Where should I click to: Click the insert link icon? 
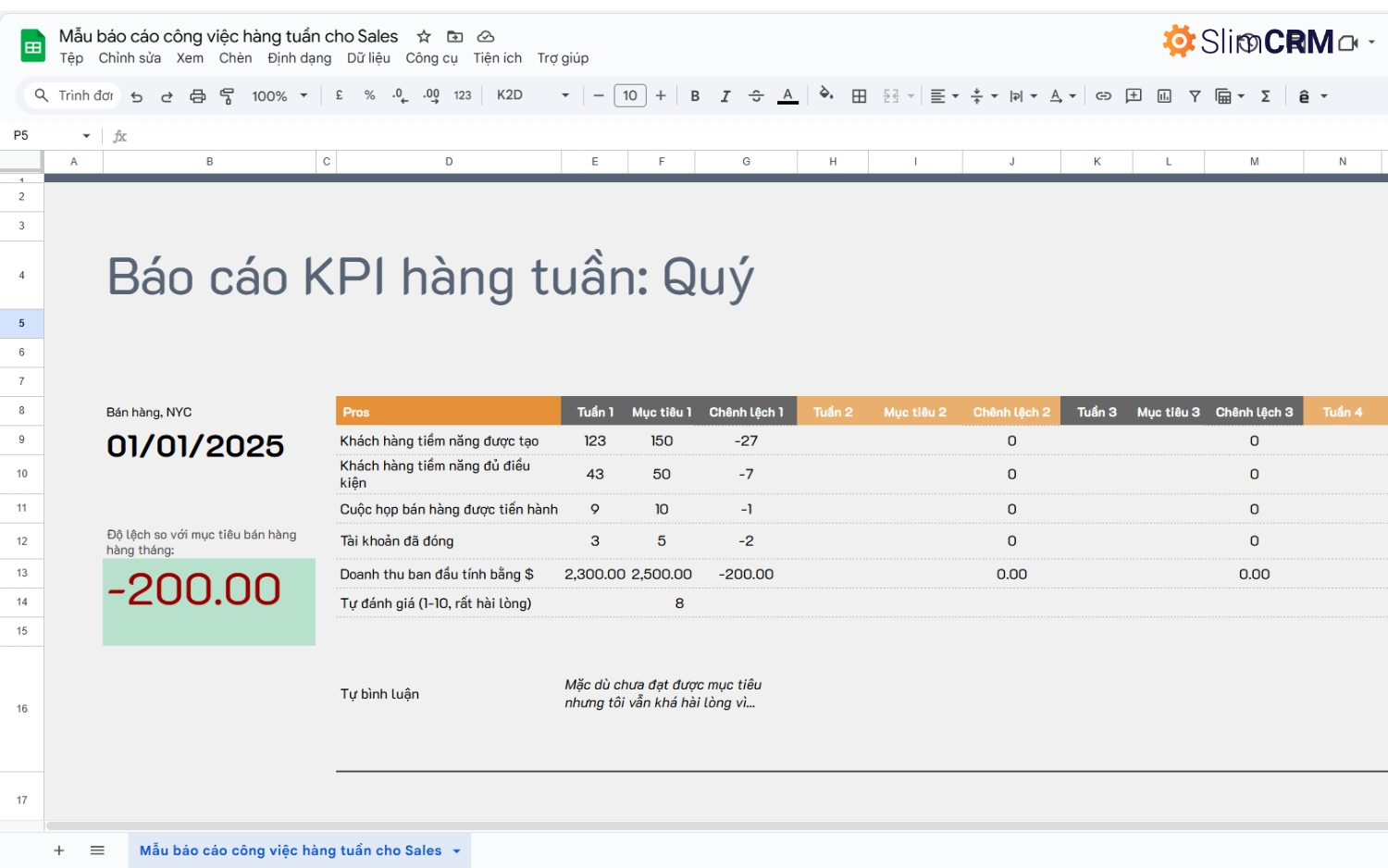pos(1103,96)
